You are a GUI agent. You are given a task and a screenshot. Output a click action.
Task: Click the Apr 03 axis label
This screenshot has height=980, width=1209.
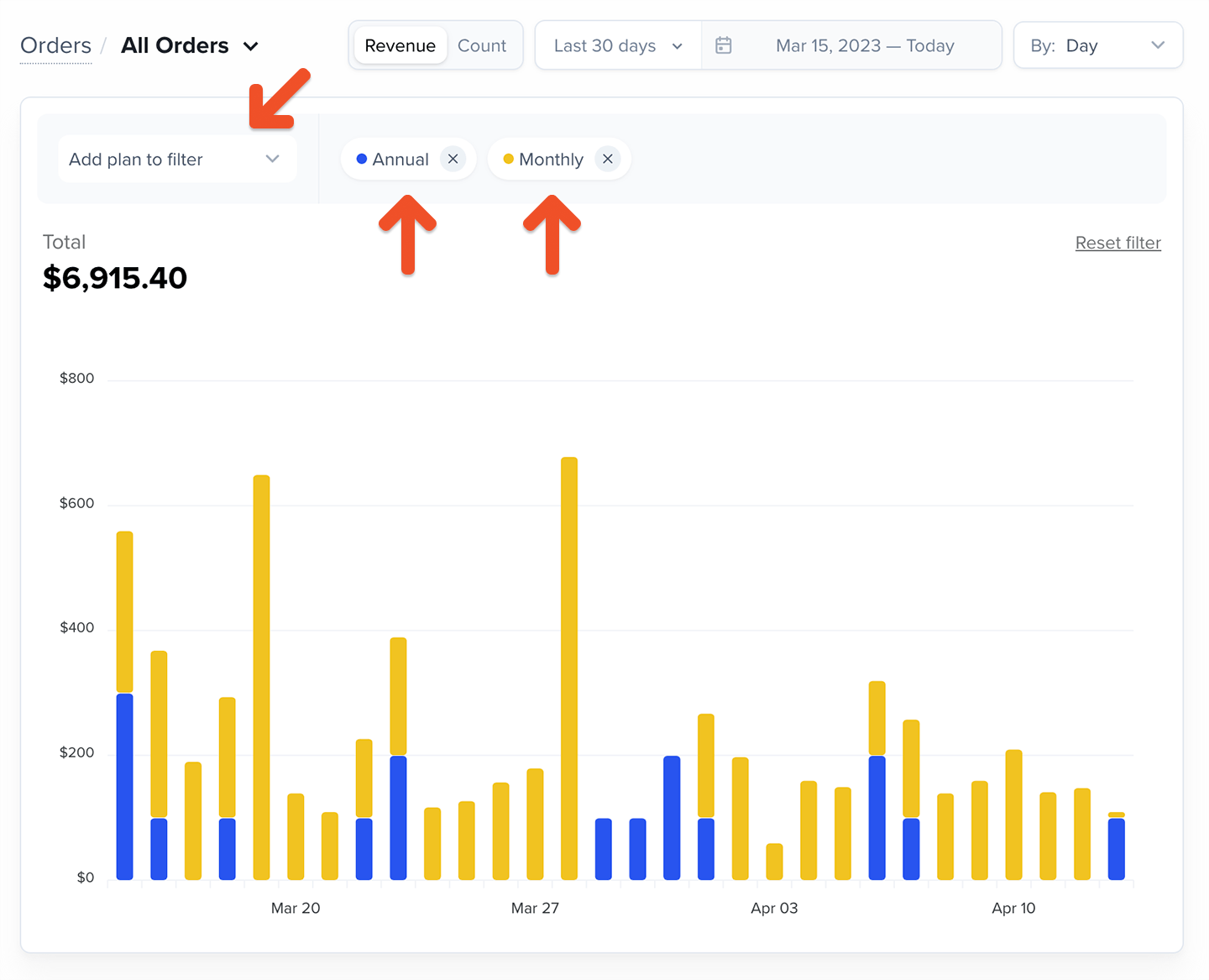click(x=774, y=908)
